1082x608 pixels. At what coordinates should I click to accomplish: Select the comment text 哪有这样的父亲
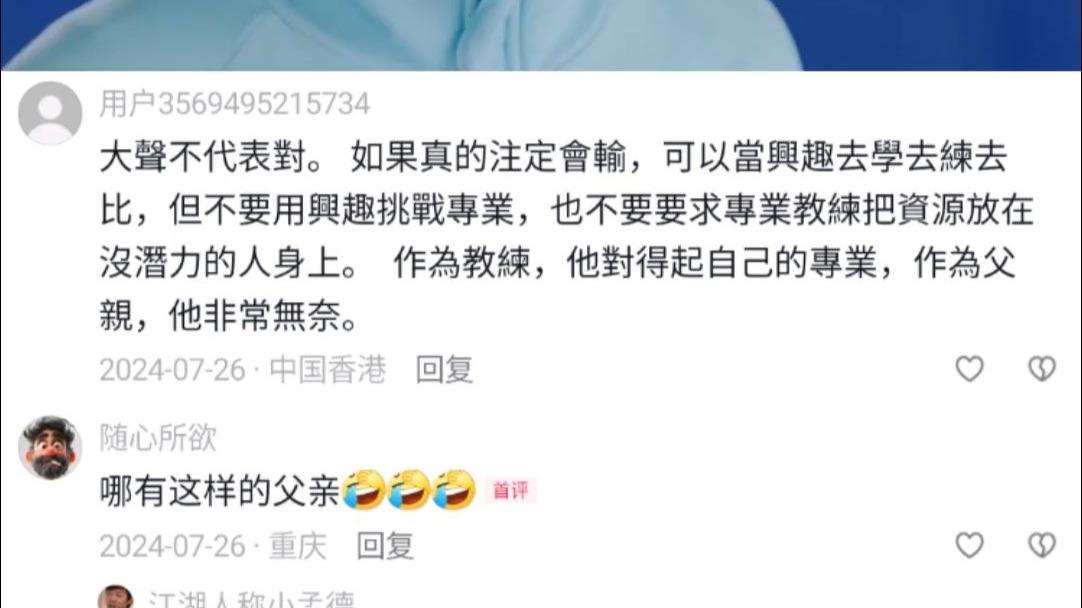tap(220, 491)
